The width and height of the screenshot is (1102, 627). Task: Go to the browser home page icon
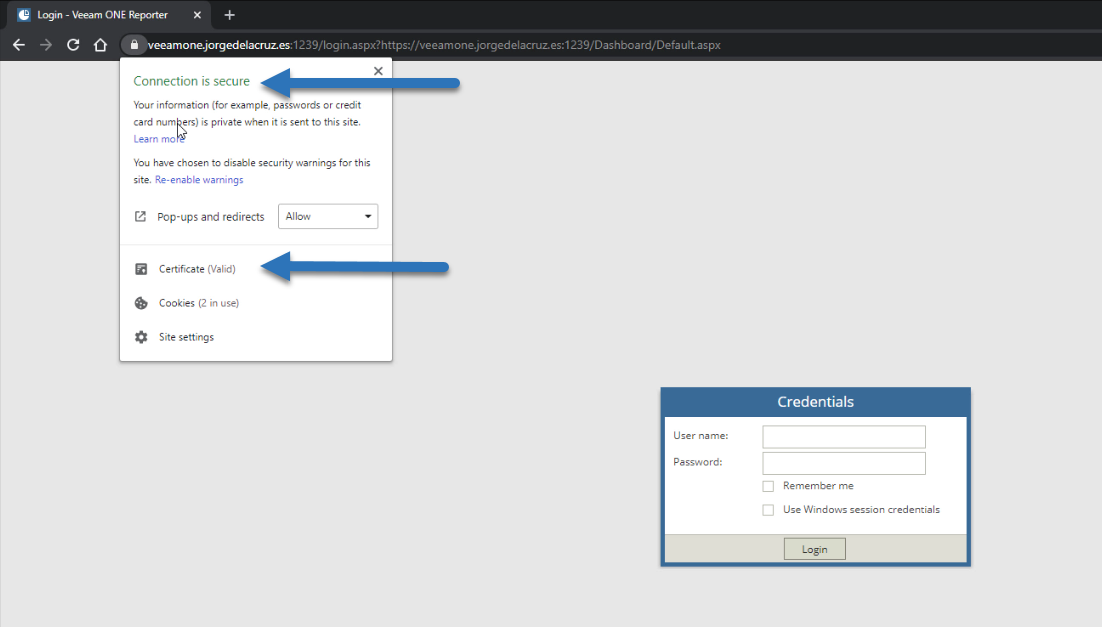[101, 45]
